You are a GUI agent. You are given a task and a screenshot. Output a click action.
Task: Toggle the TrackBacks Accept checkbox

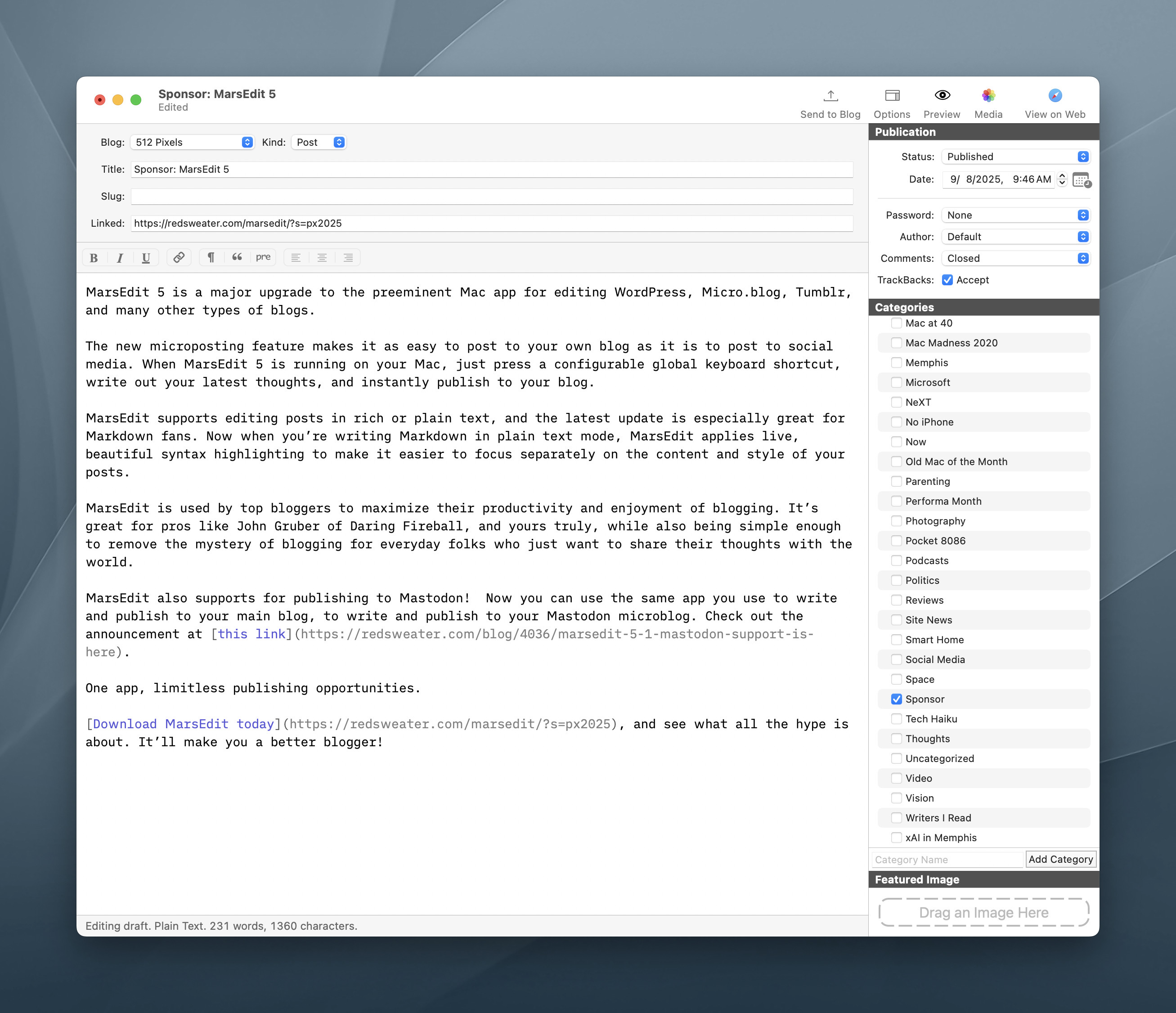pyautogui.click(x=947, y=280)
